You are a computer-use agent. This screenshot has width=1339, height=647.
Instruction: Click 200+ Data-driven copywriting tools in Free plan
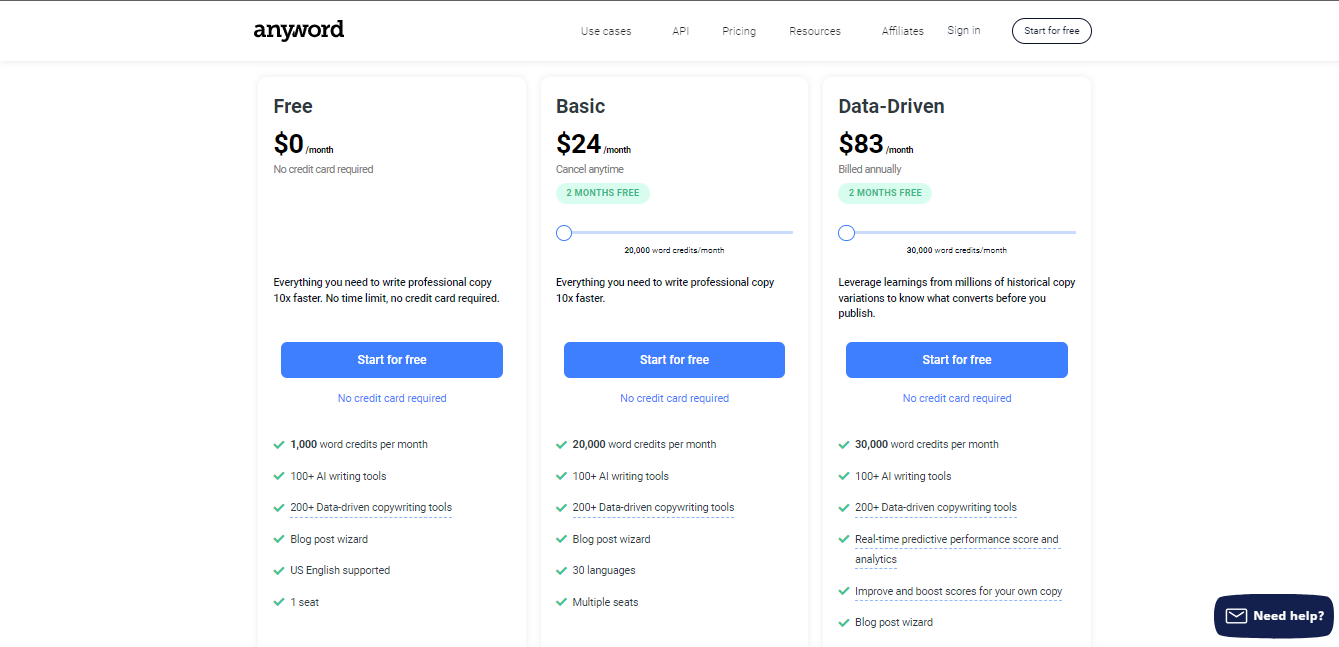[x=371, y=507]
